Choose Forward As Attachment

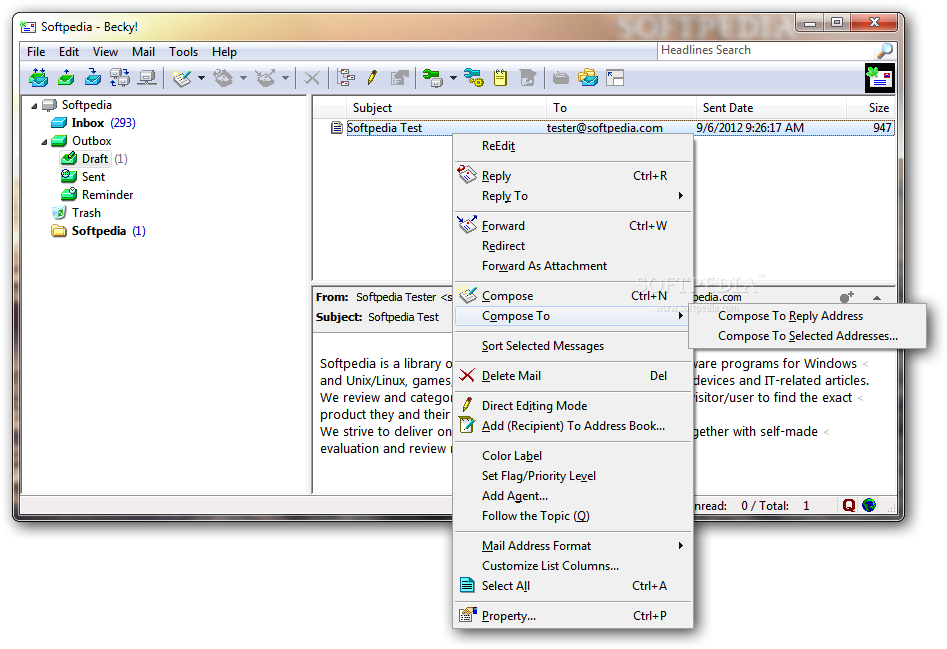(x=572, y=266)
